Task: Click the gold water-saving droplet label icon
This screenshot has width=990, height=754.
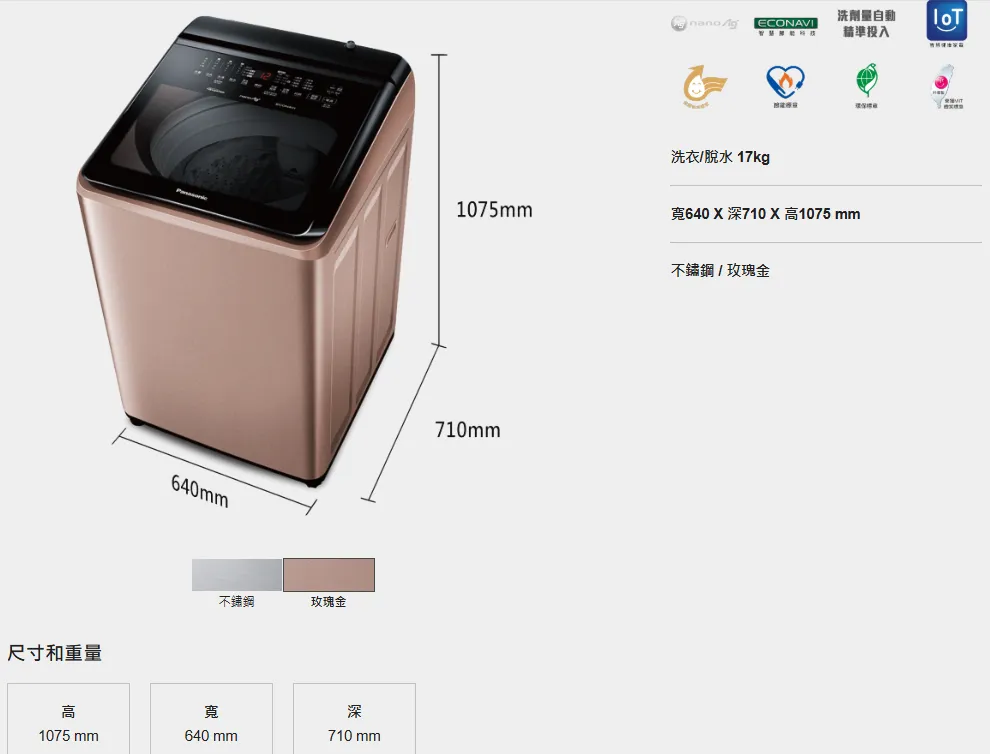Action: (x=704, y=85)
